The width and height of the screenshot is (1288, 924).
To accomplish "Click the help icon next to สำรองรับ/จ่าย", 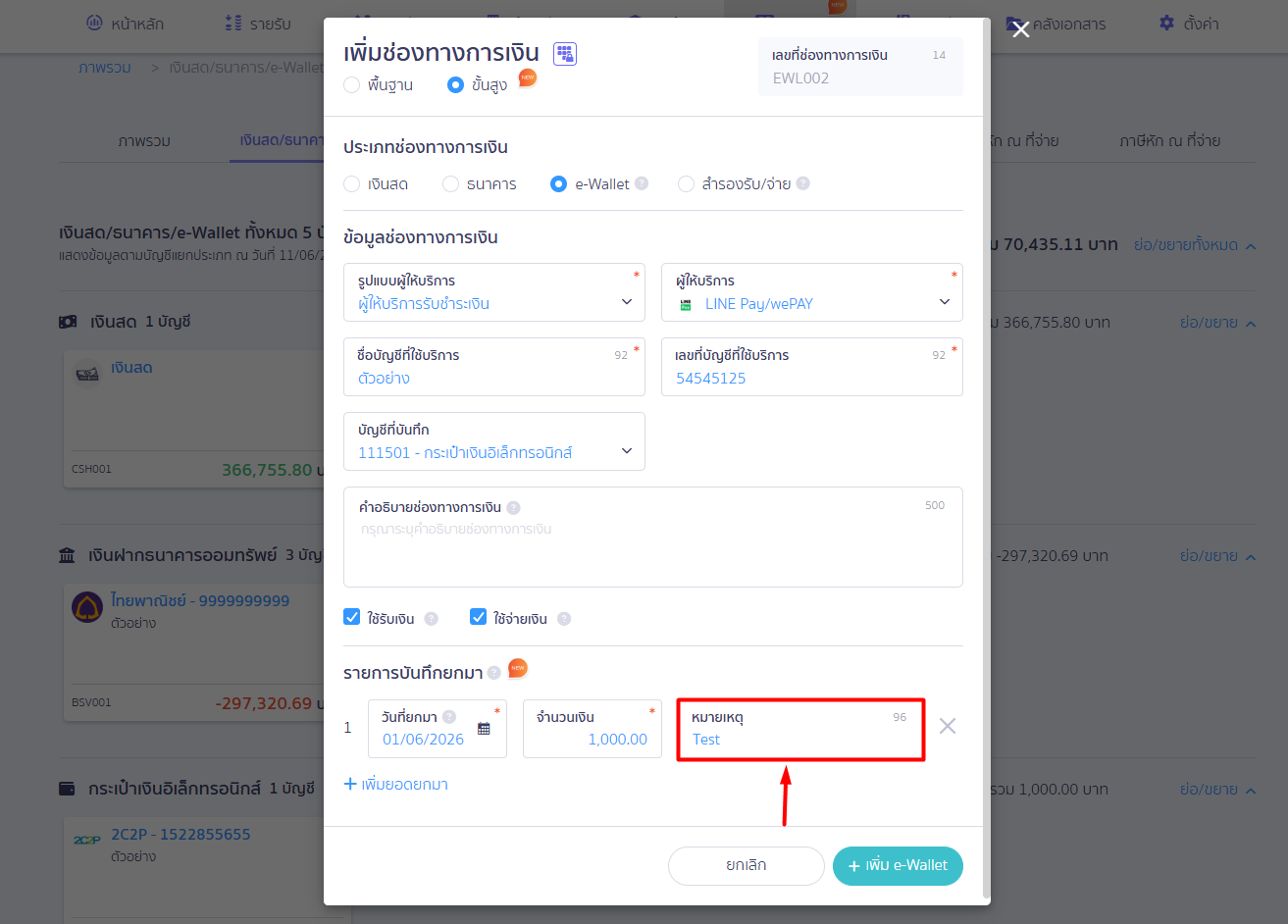I will (x=803, y=183).
